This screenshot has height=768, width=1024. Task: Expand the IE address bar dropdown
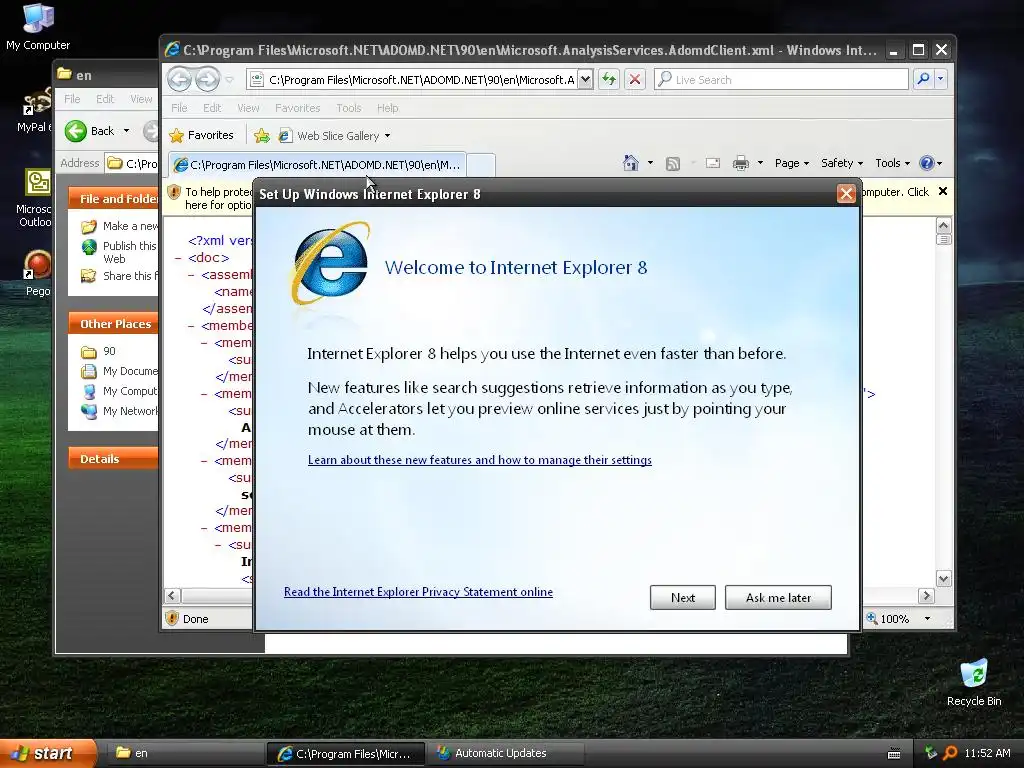586,80
